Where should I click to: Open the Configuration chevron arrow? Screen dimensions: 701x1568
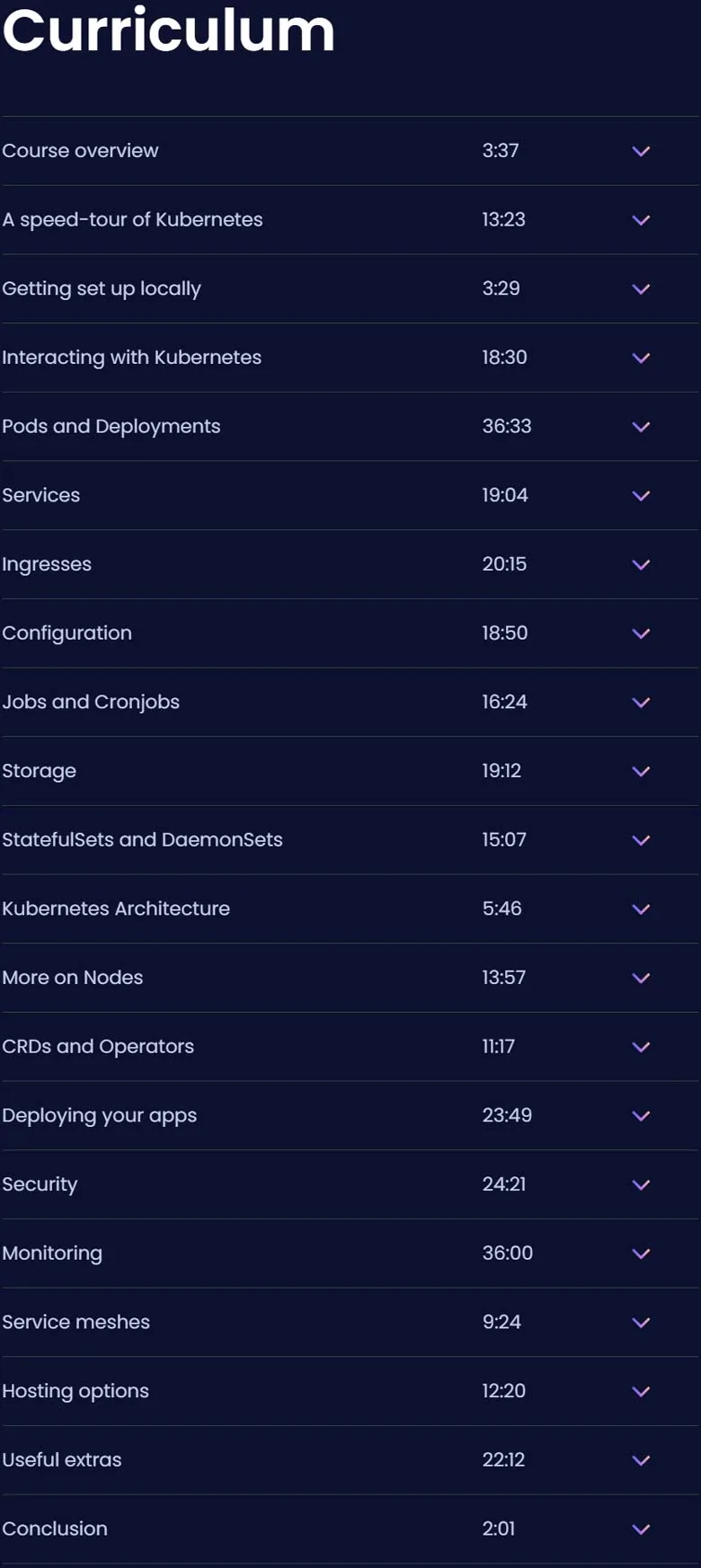(x=641, y=633)
